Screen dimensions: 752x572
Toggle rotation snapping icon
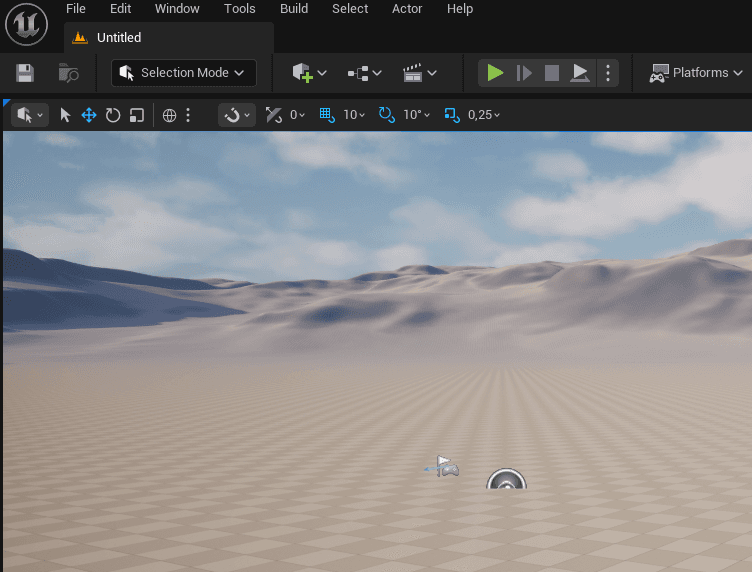click(387, 115)
